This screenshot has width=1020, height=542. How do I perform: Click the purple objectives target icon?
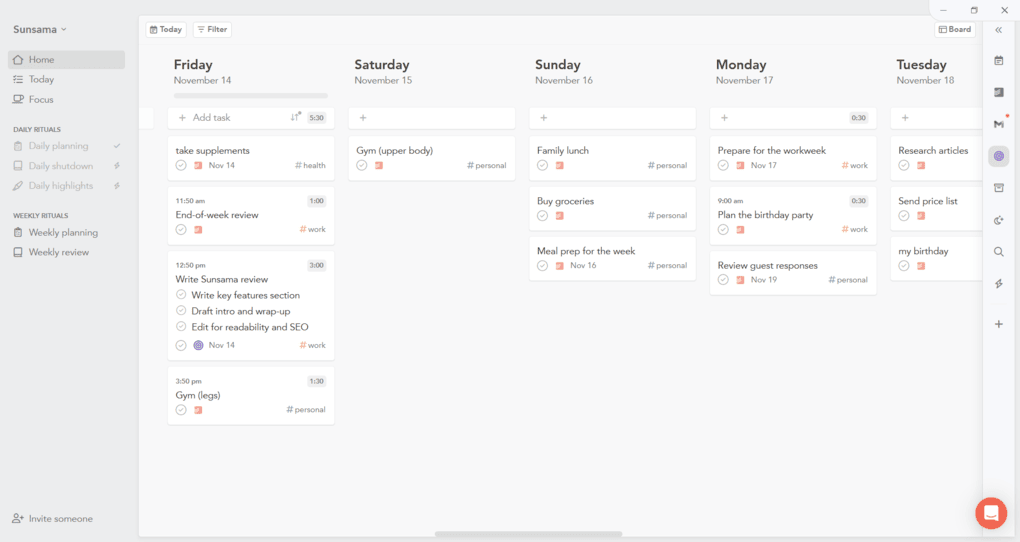[998, 156]
